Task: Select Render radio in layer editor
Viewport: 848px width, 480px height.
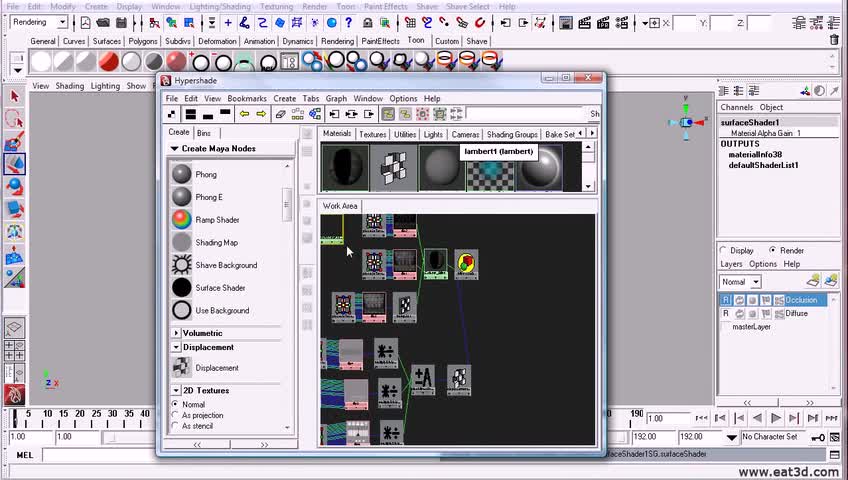Action: coord(772,250)
